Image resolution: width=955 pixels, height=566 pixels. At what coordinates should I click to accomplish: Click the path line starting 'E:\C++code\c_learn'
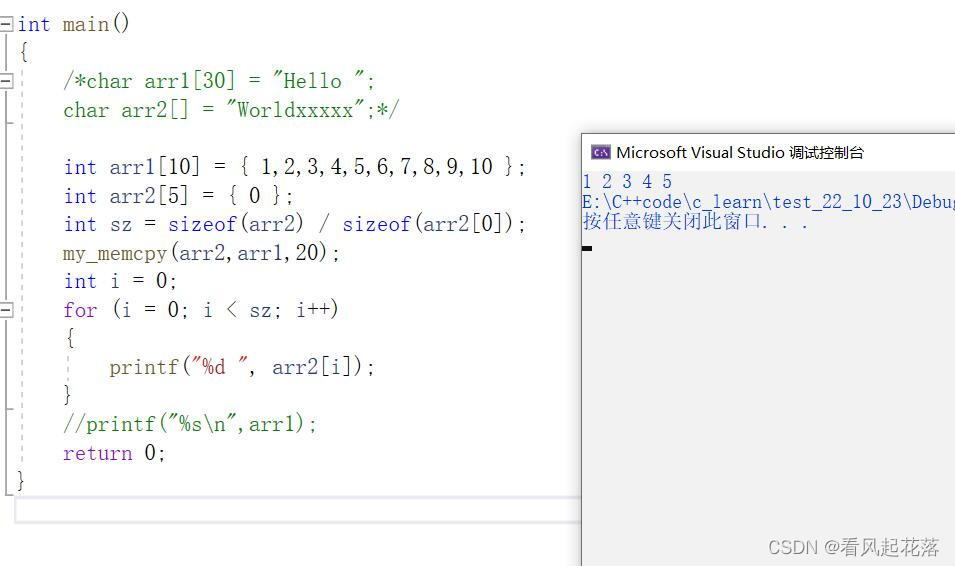768,202
